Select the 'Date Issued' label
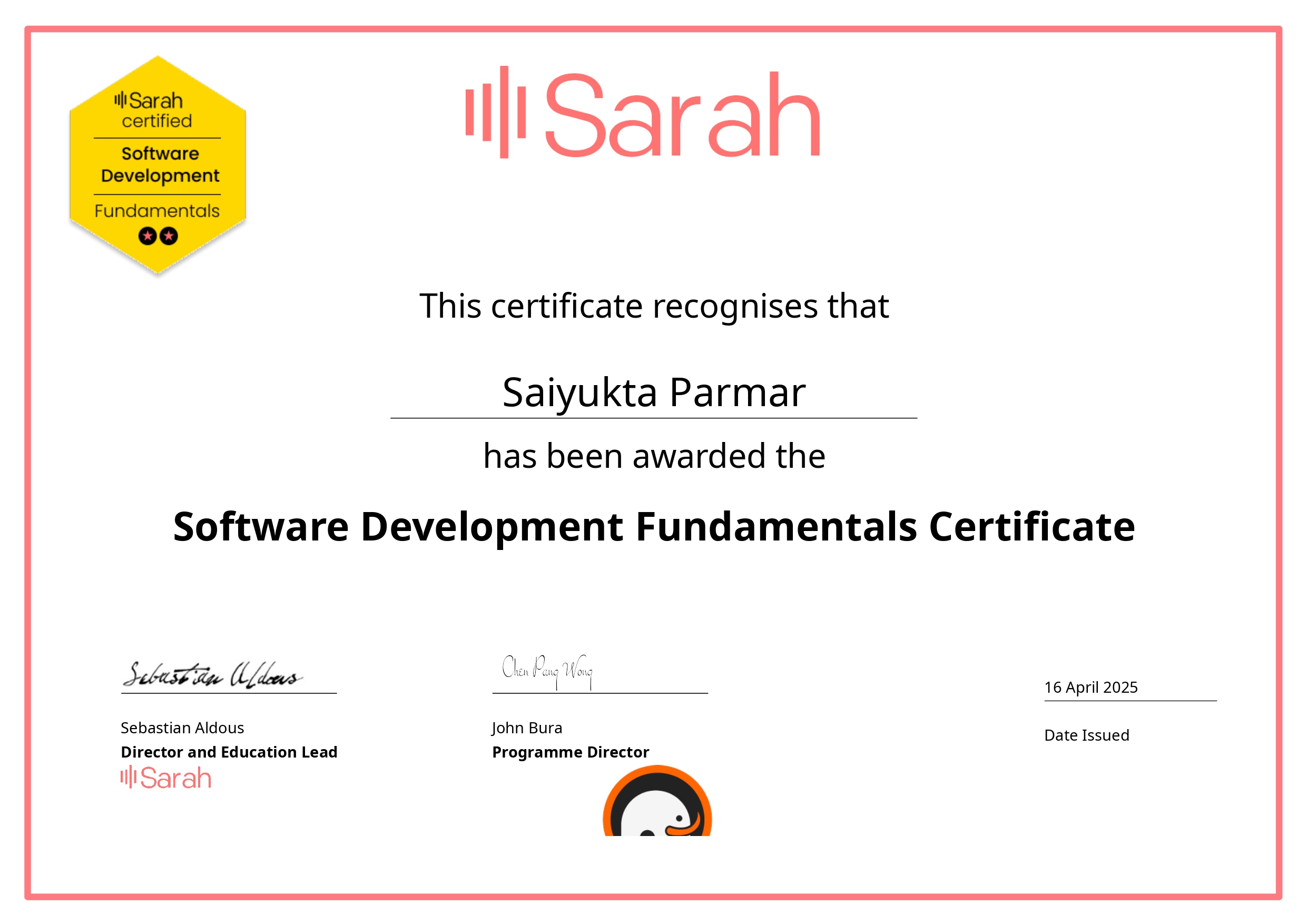 tap(1087, 735)
